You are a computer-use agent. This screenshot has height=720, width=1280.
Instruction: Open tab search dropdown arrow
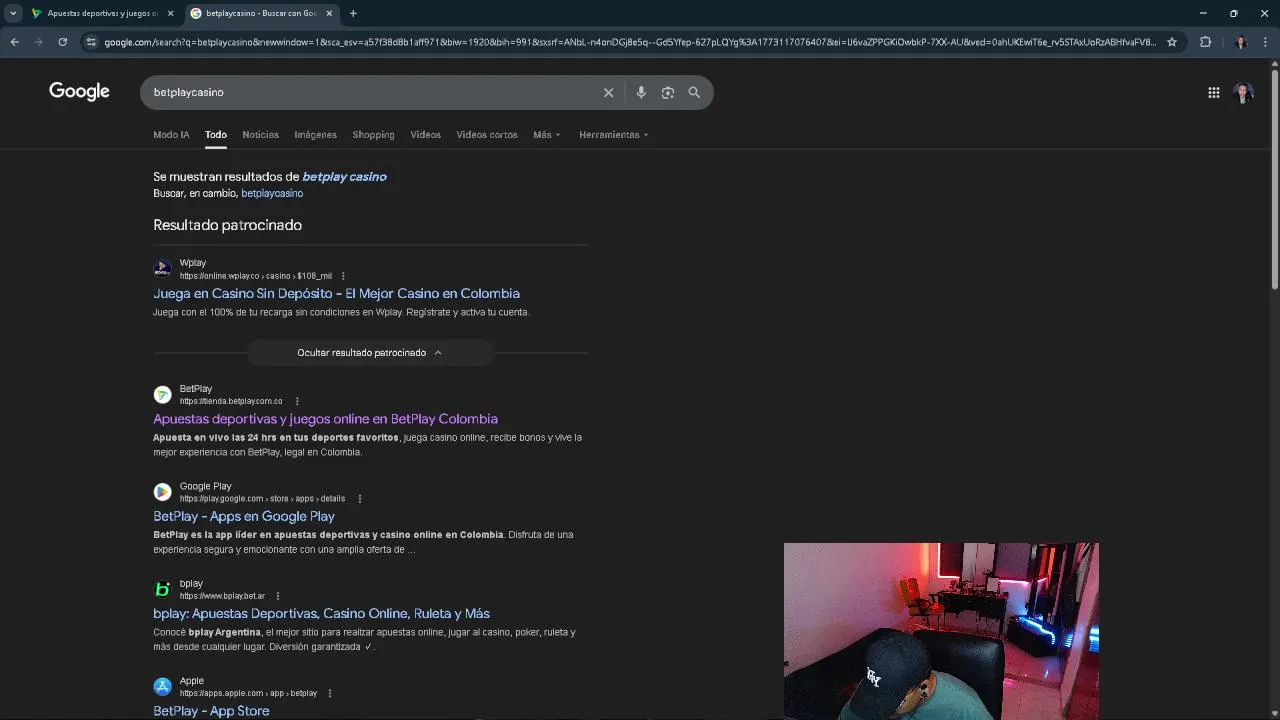13,13
